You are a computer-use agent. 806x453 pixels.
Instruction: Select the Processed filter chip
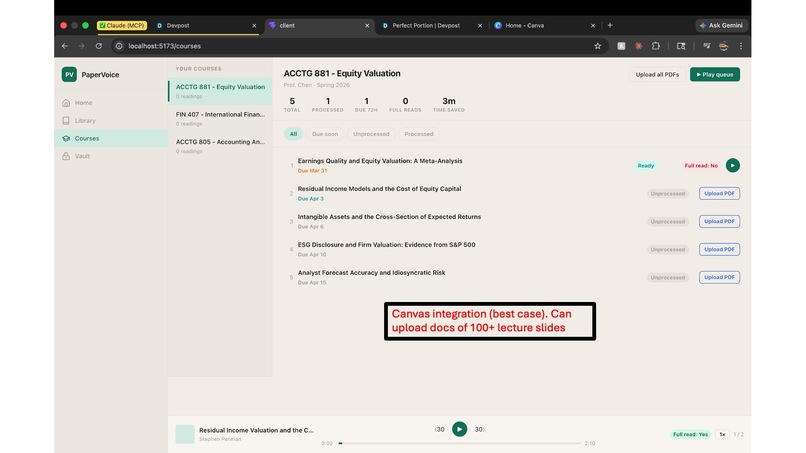[419, 134]
